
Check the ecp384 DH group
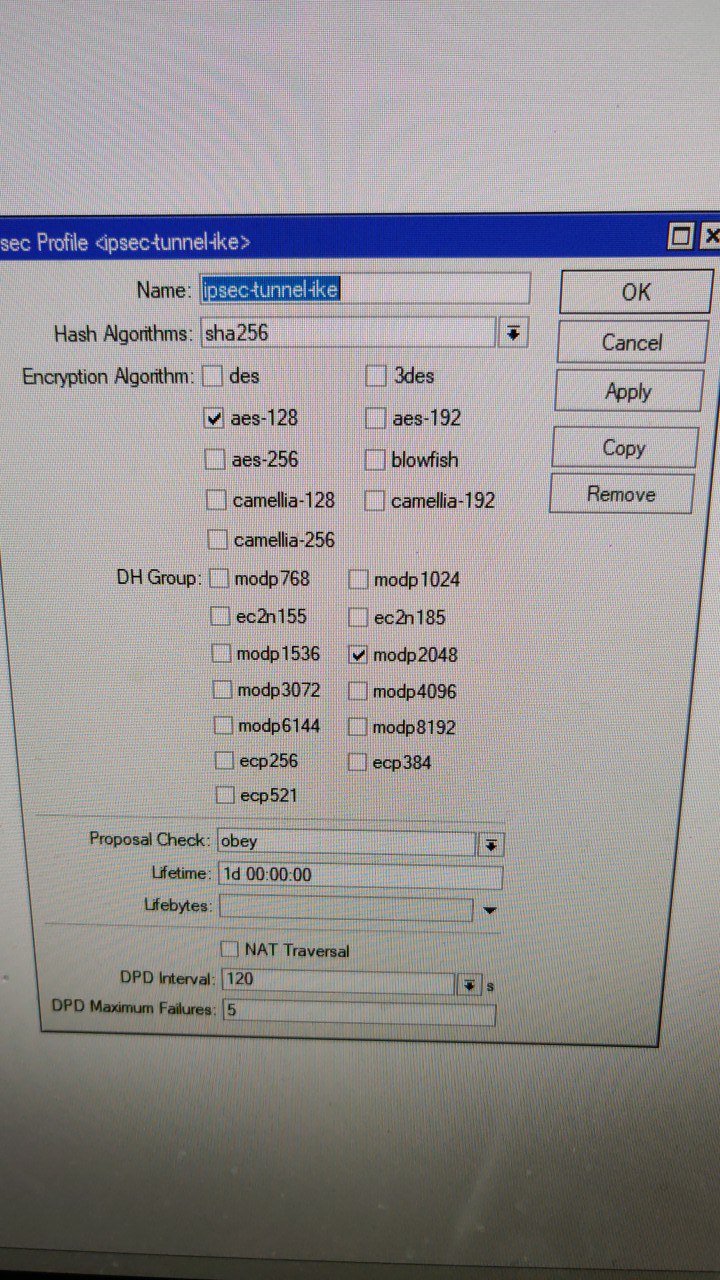(x=358, y=762)
